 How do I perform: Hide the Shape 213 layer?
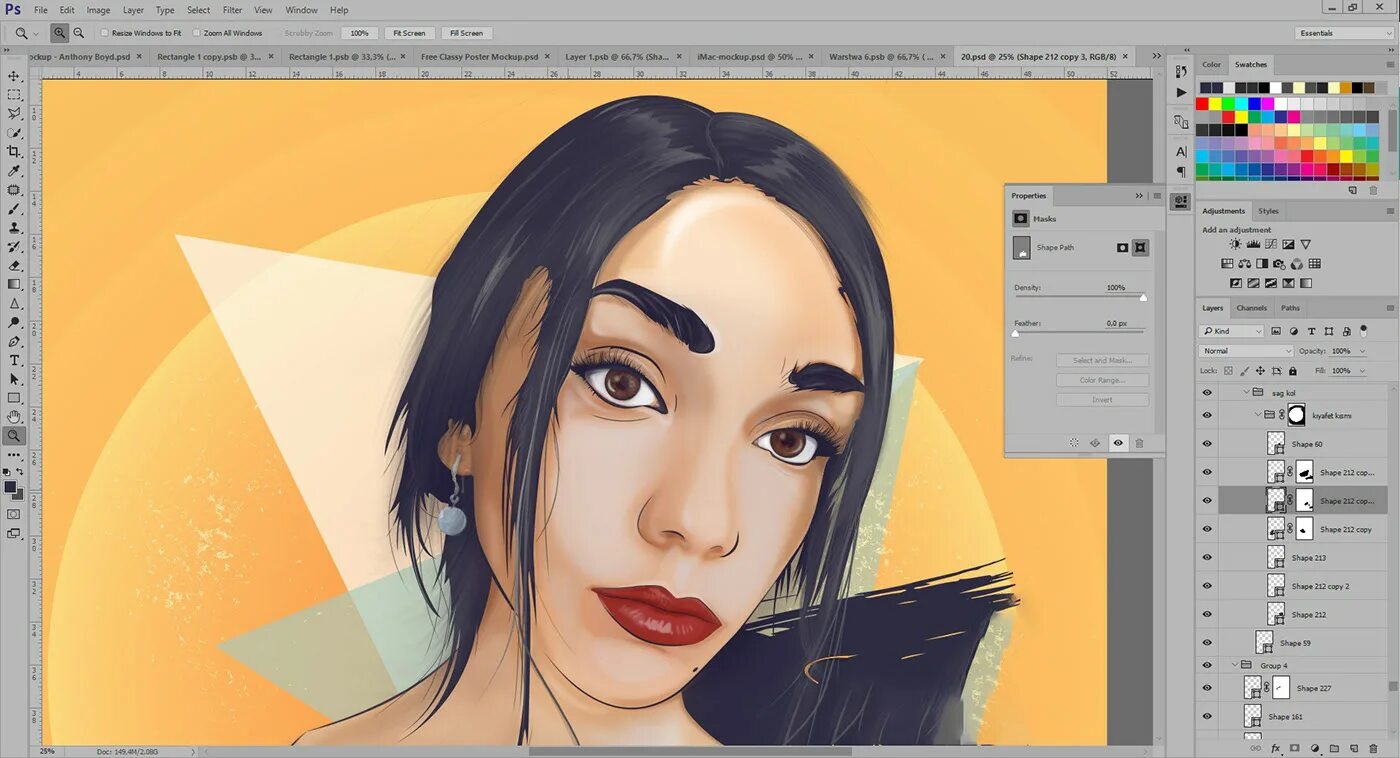pyautogui.click(x=1207, y=557)
